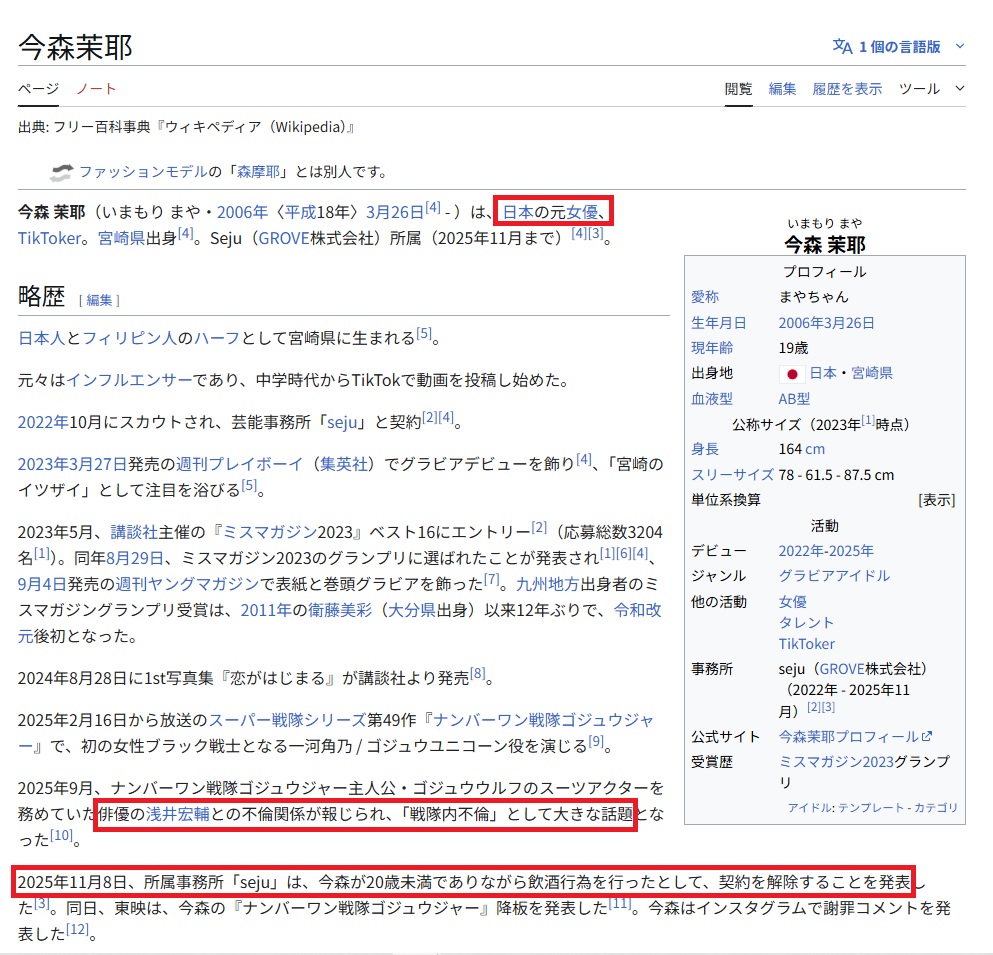Open the 履歴を表示 tab
This screenshot has height=955, width=993.
pyautogui.click(x=847, y=89)
